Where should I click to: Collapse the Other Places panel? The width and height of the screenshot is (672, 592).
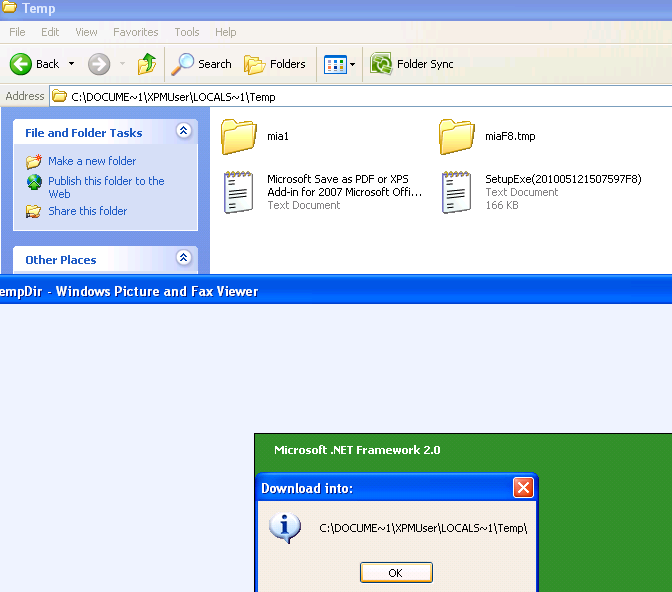[183, 257]
